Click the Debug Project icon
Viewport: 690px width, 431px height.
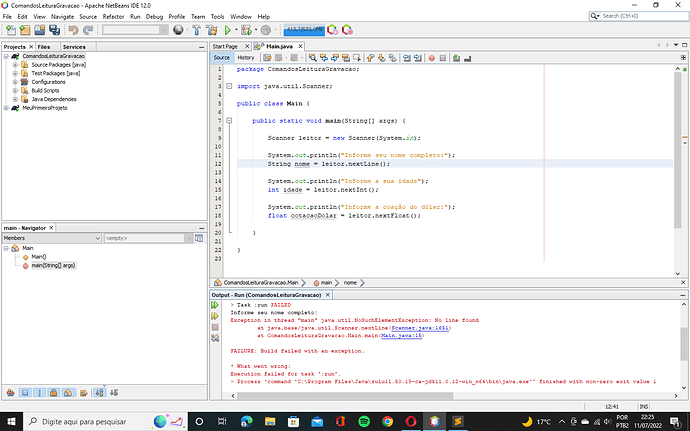[x=246, y=30]
